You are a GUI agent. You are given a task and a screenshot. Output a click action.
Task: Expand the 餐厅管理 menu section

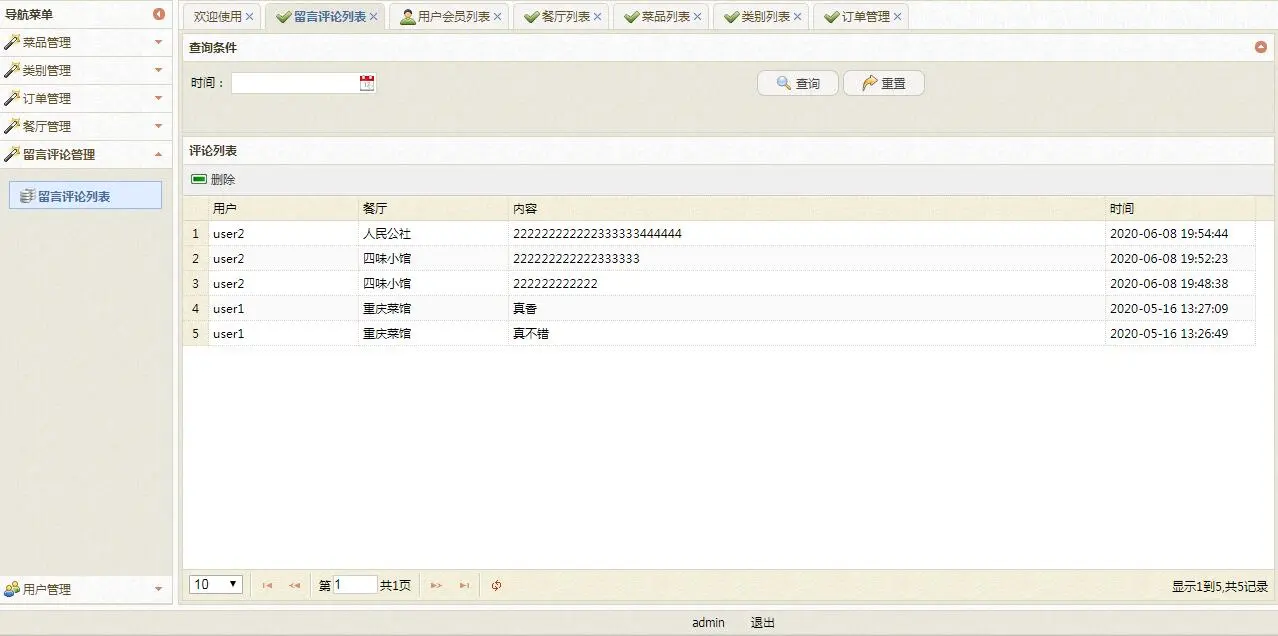[x=158, y=126]
